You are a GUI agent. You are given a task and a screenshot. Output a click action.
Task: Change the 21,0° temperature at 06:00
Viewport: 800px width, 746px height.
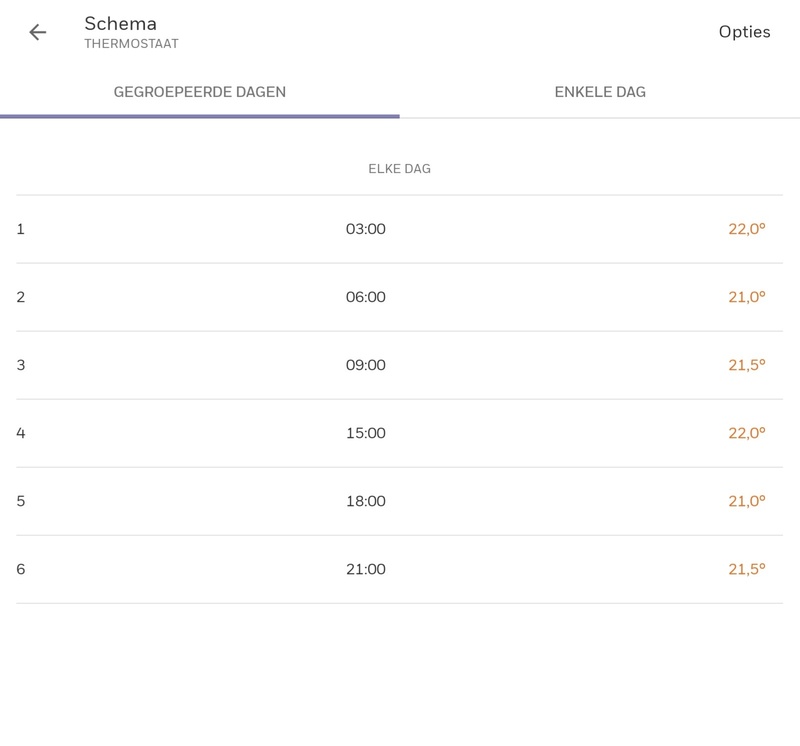[746, 297]
